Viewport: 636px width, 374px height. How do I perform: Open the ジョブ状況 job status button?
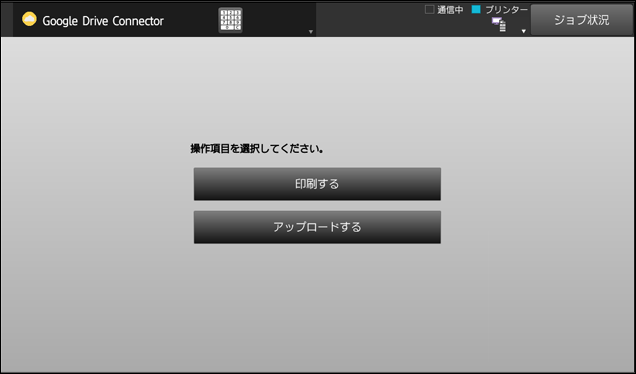point(582,20)
